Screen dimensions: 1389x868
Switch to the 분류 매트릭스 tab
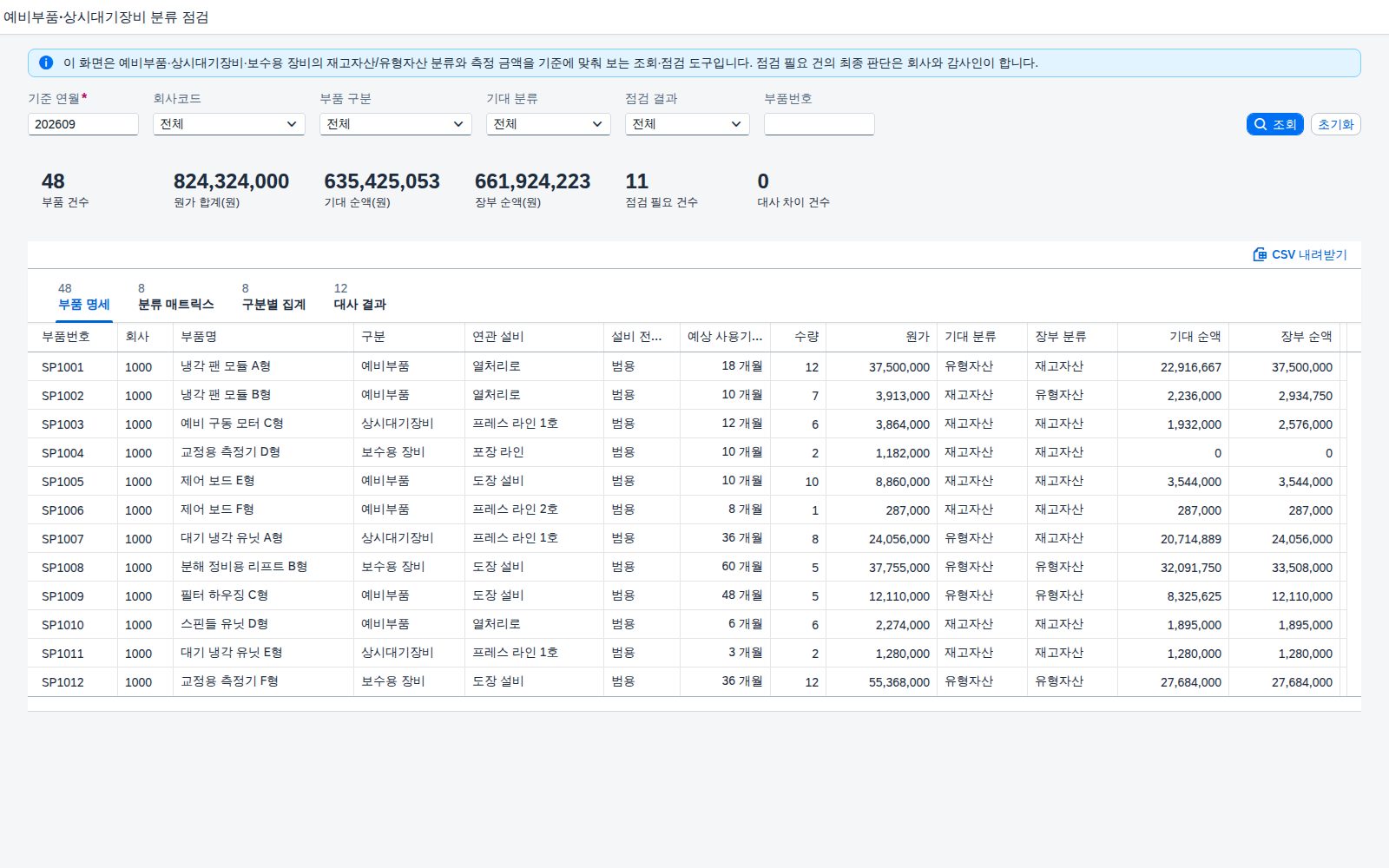click(x=175, y=297)
